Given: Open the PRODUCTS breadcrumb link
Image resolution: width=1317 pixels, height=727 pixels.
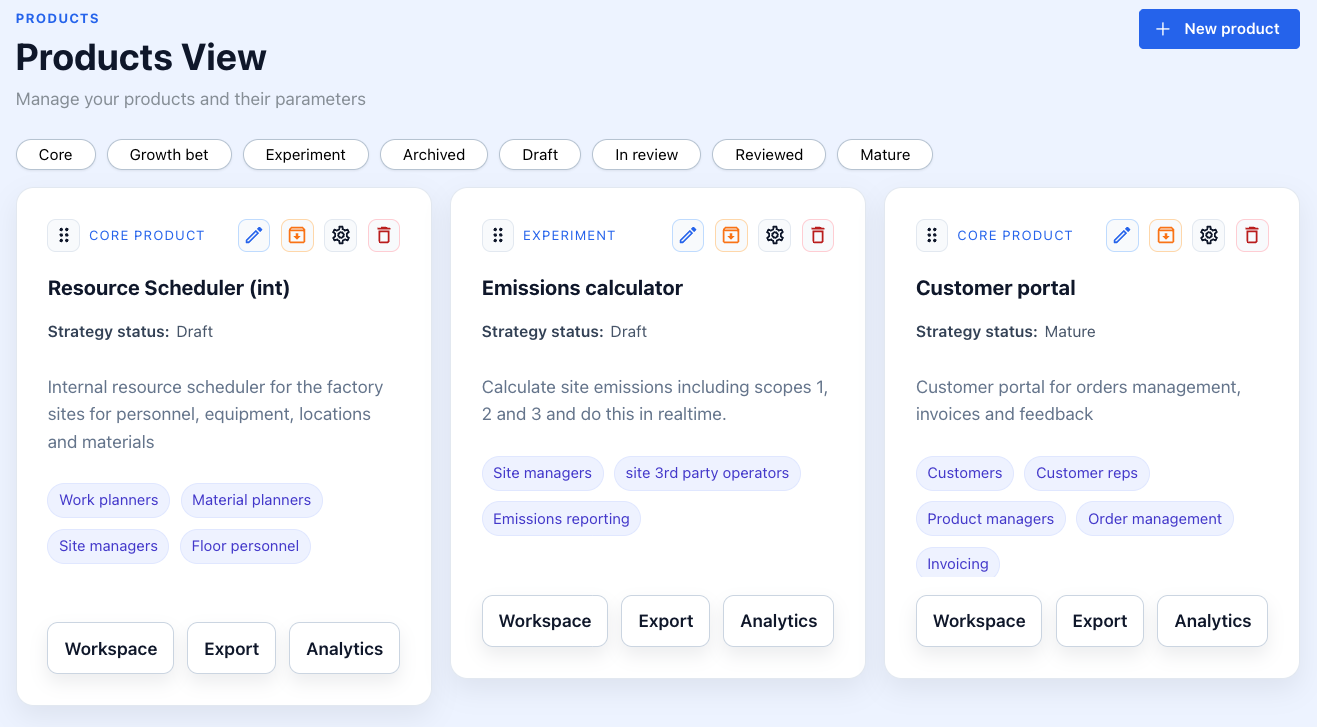Looking at the screenshot, I should 56,17.
